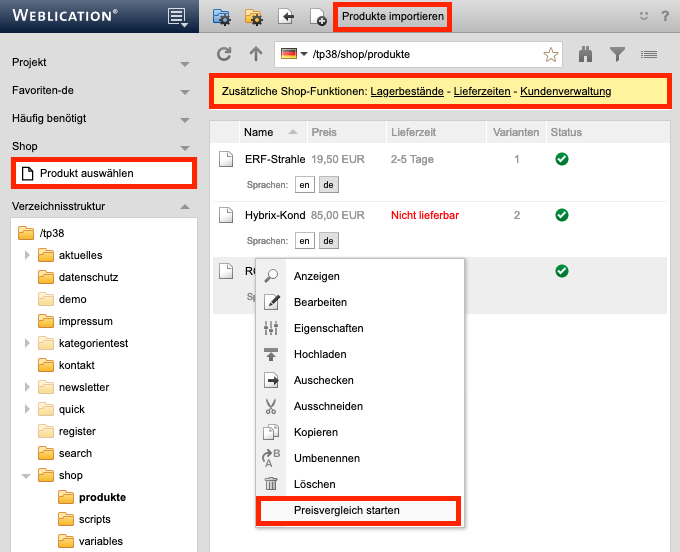Click the filter funnel icon
The width and height of the screenshot is (680, 552).
617,54
